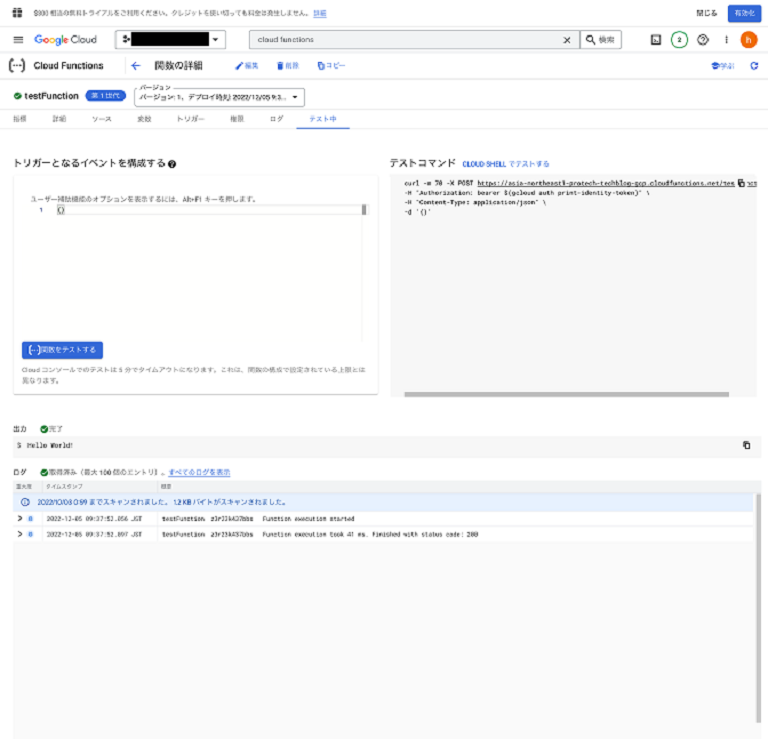
Task: Switch to the trigger tab
Action: coord(191,119)
